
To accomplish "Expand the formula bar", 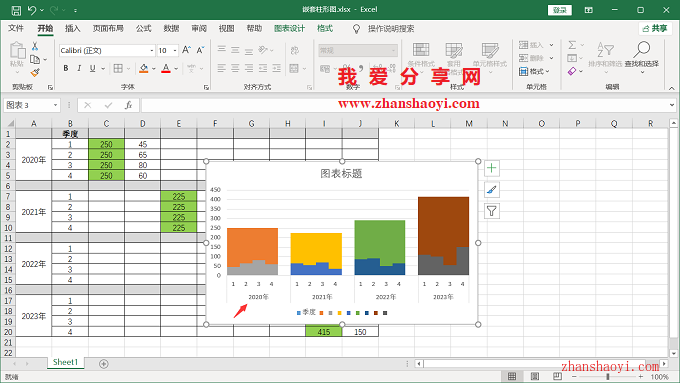I will 672,105.
